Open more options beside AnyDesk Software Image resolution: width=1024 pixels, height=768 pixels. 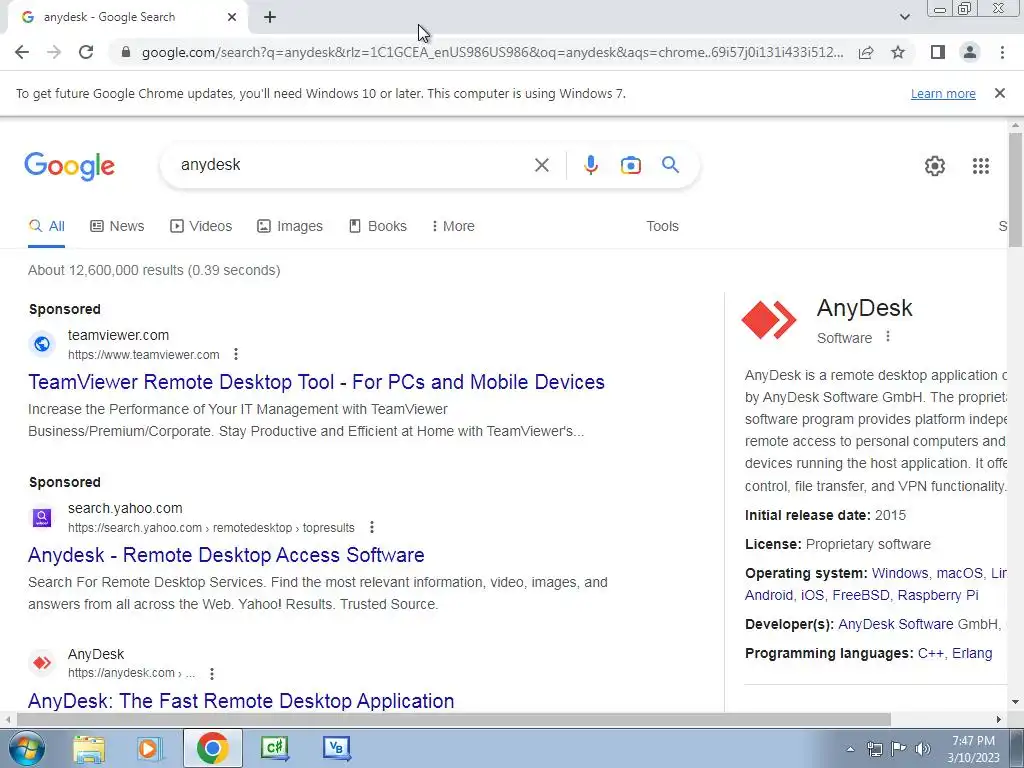tap(888, 337)
